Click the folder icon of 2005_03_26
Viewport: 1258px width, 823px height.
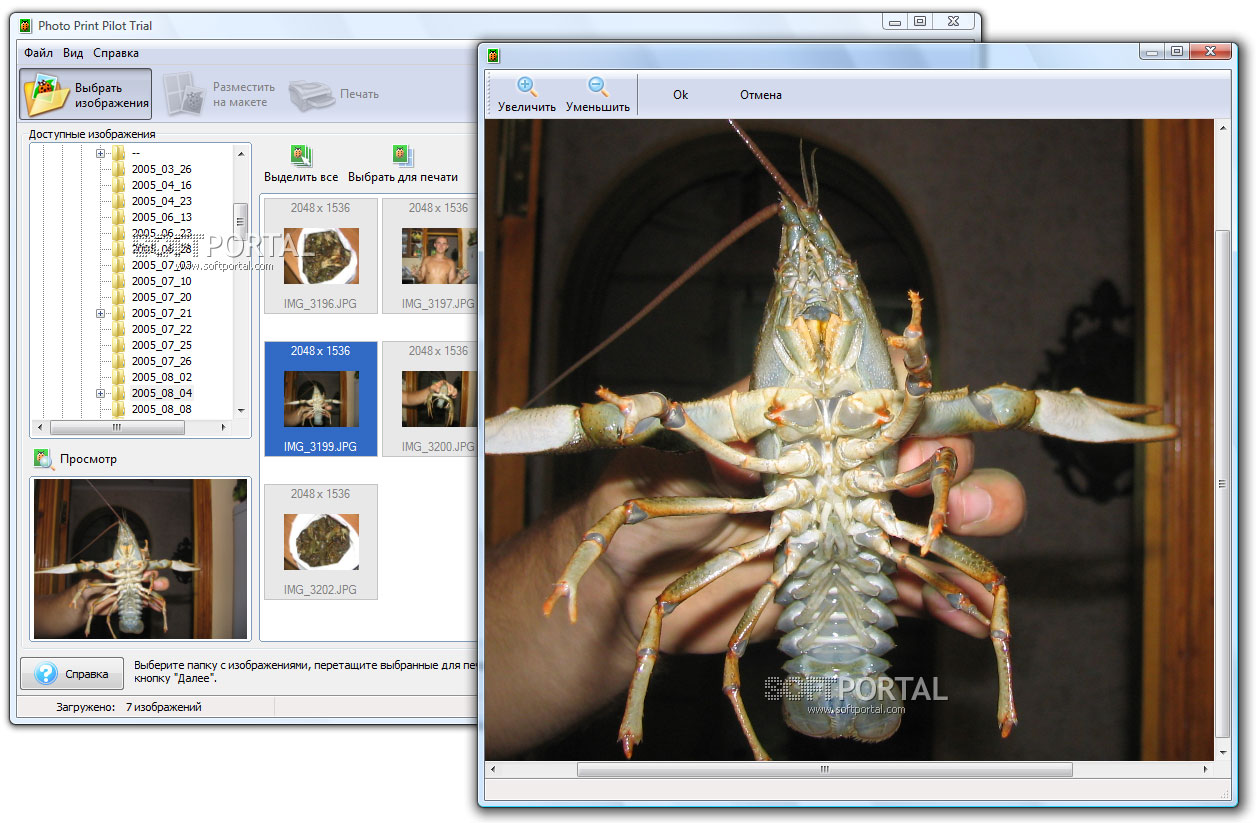pos(119,169)
